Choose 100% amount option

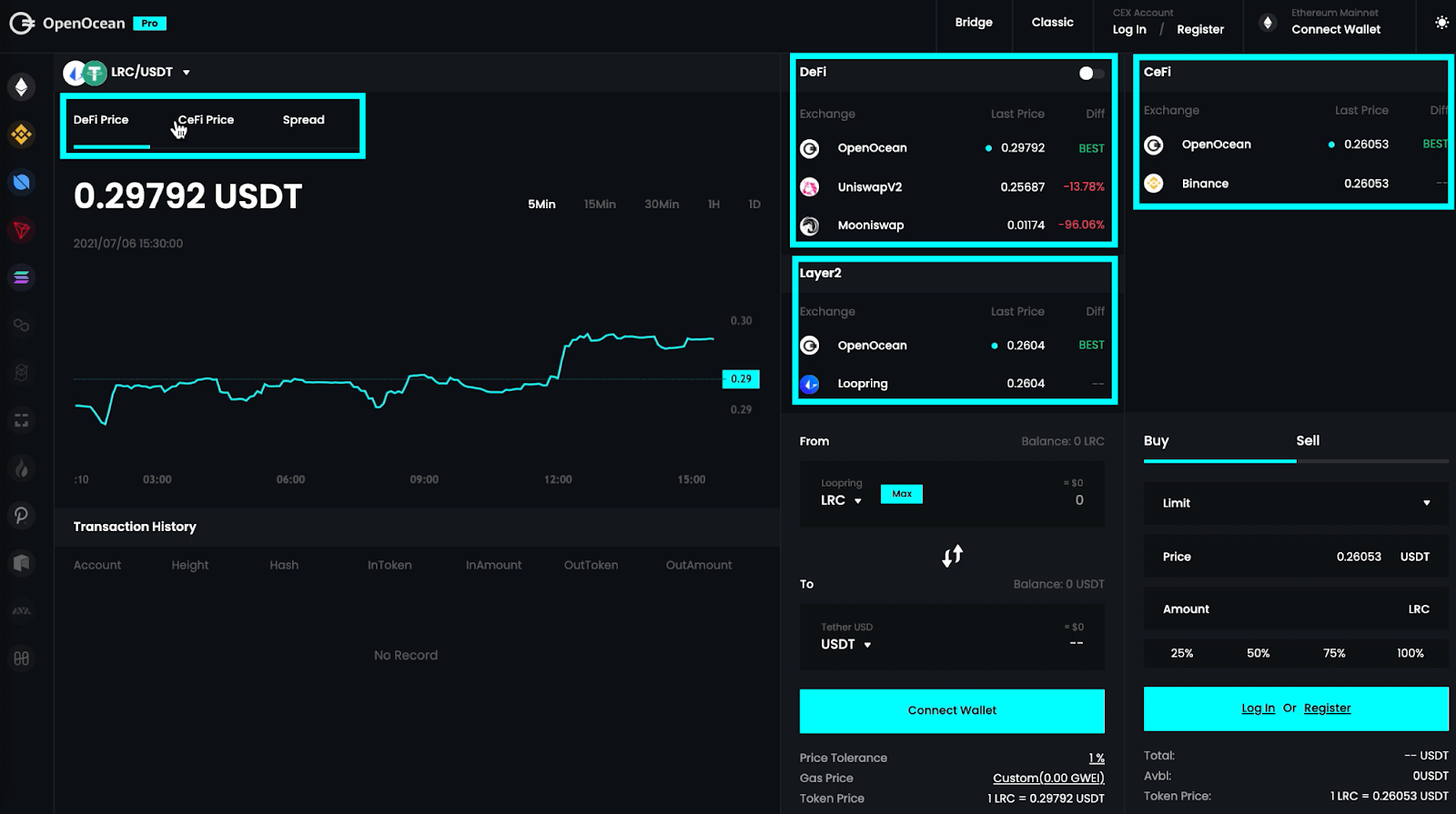click(x=1410, y=653)
